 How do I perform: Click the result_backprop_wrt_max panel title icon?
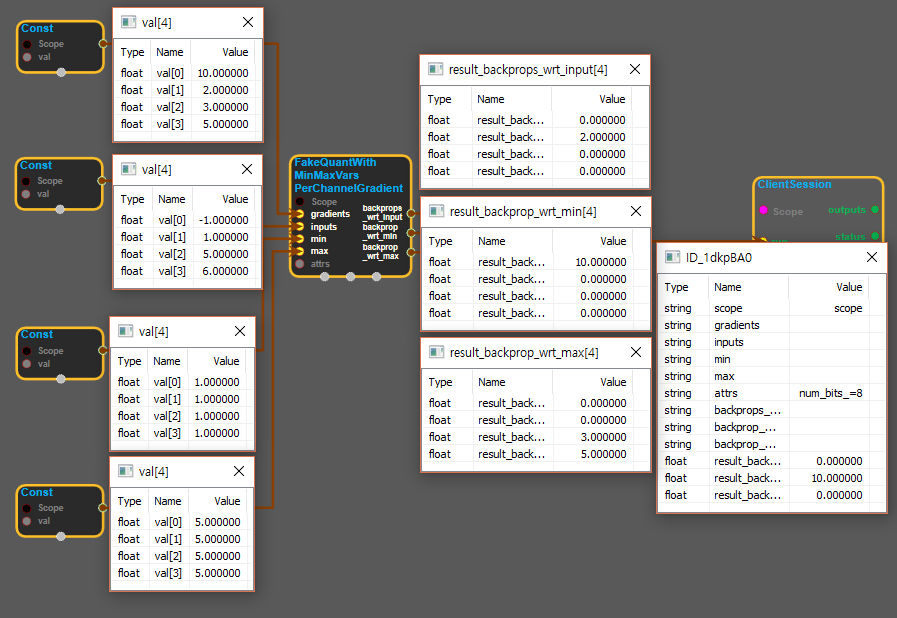click(435, 353)
